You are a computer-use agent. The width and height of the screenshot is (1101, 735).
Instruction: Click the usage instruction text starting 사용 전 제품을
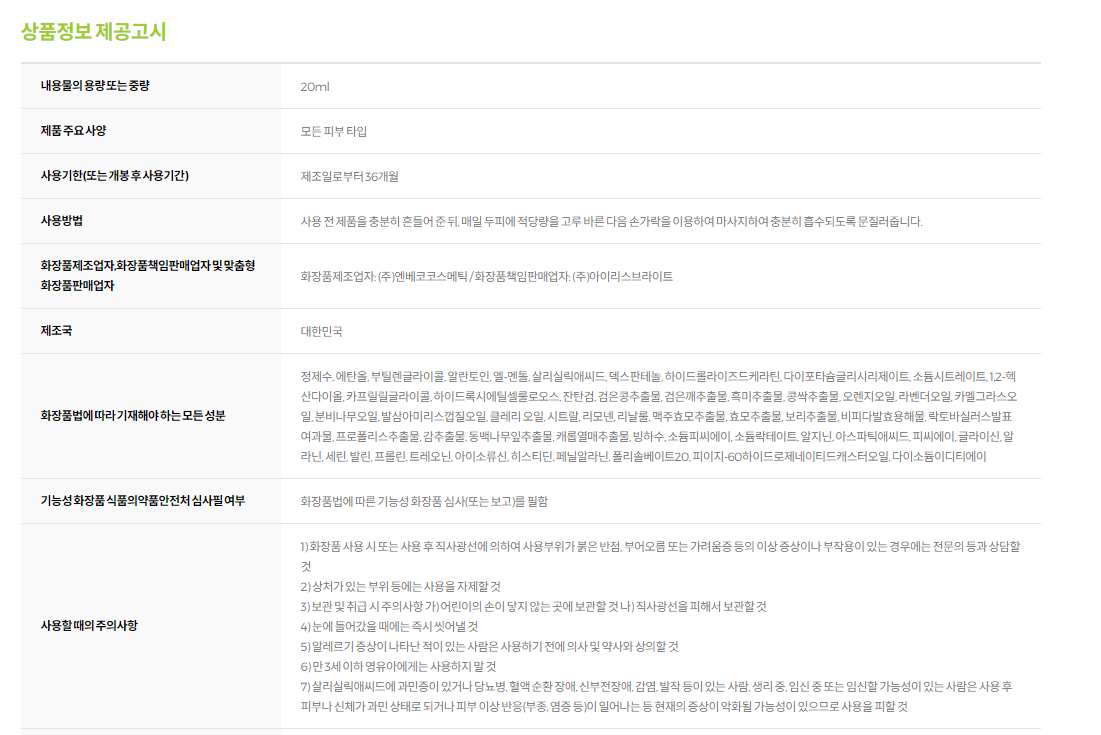point(611,222)
